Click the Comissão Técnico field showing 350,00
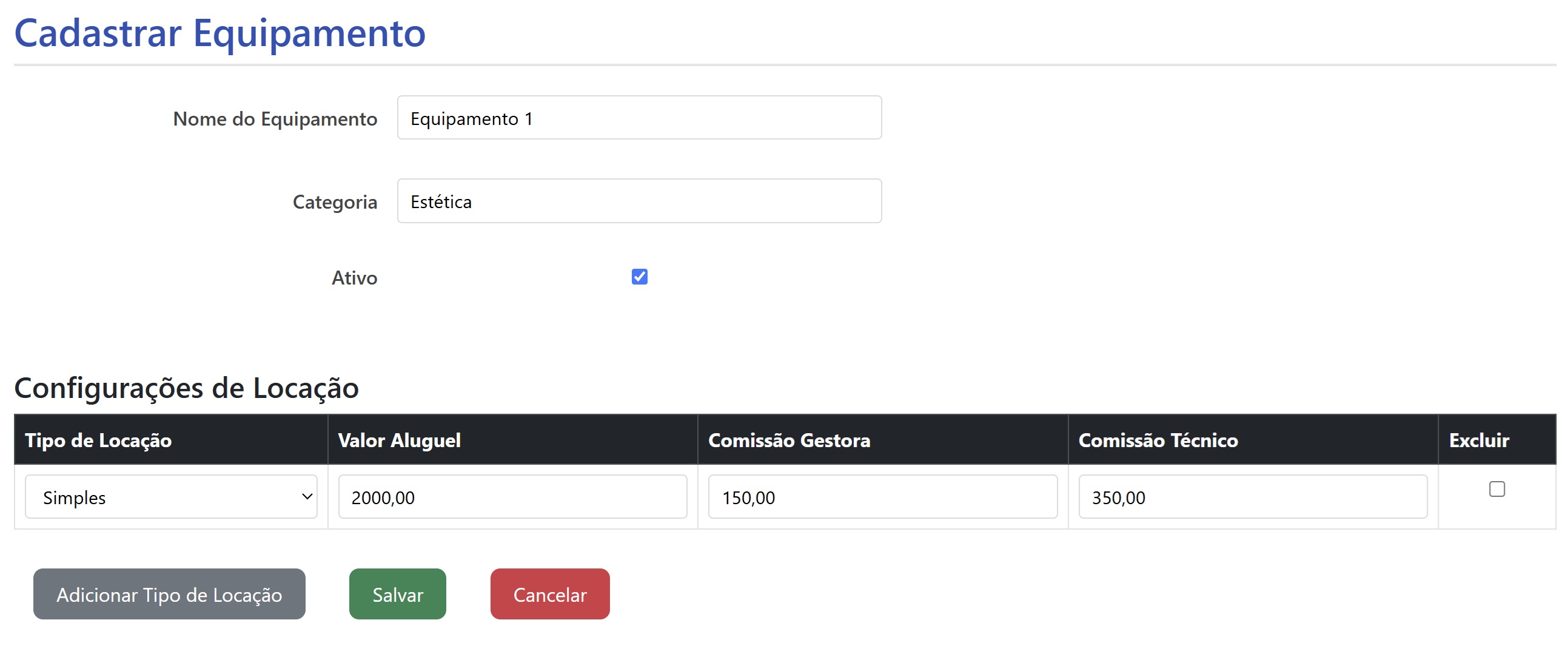The height and width of the screenshot is (654, 1568). pyautogui.click(x=1253, y=497)
